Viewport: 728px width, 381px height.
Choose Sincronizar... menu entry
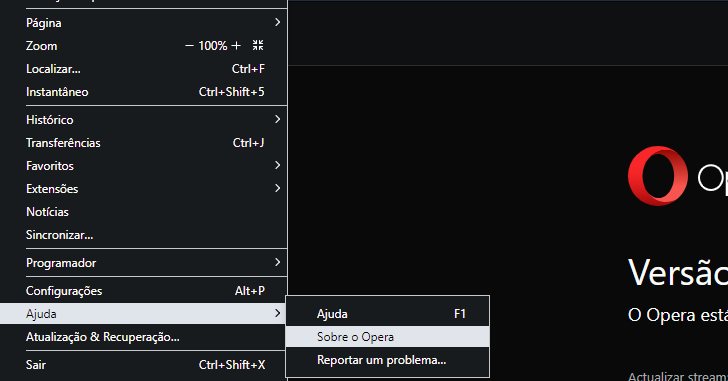(143, 235)
